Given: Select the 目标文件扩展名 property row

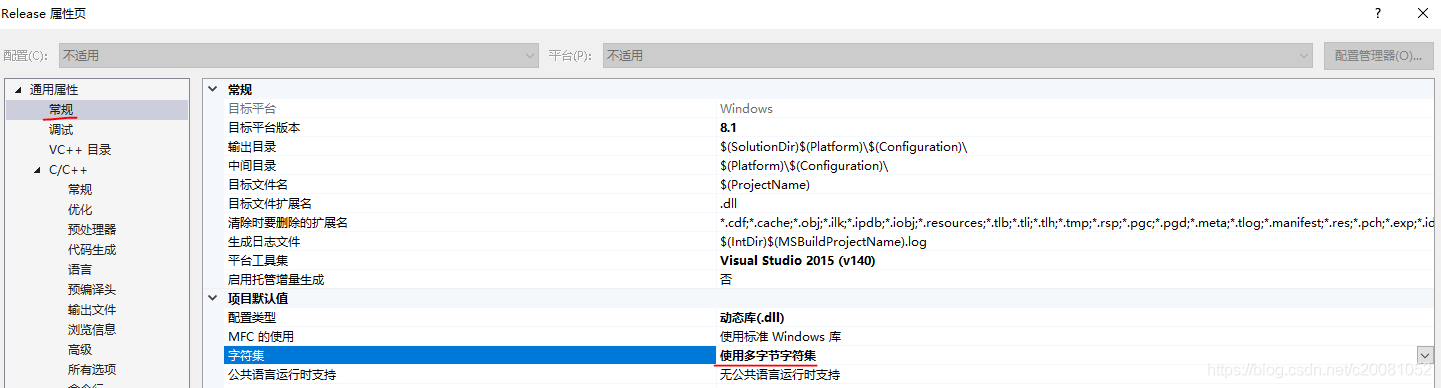Looking at the screenshot, I should click(829, 203).
